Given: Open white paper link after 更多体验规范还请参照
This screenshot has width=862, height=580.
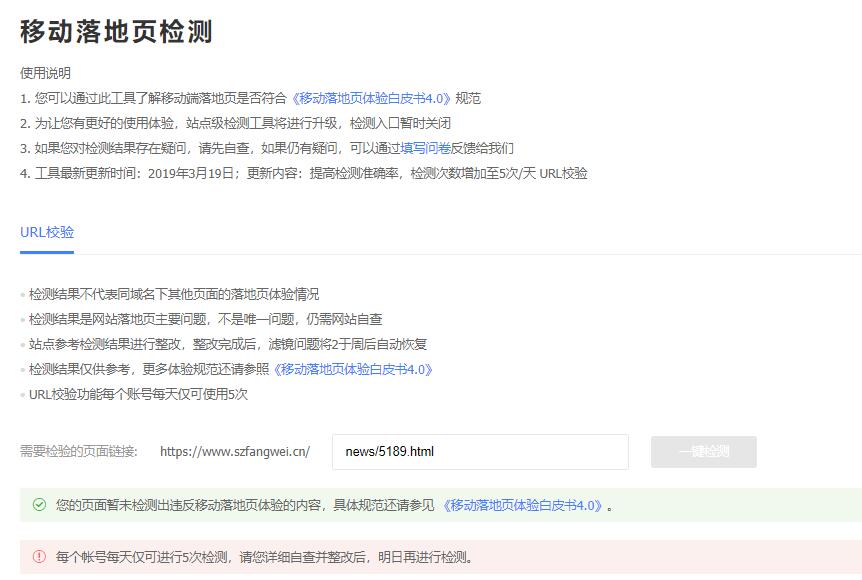Looking at the screenshot, I should (353, 369).
